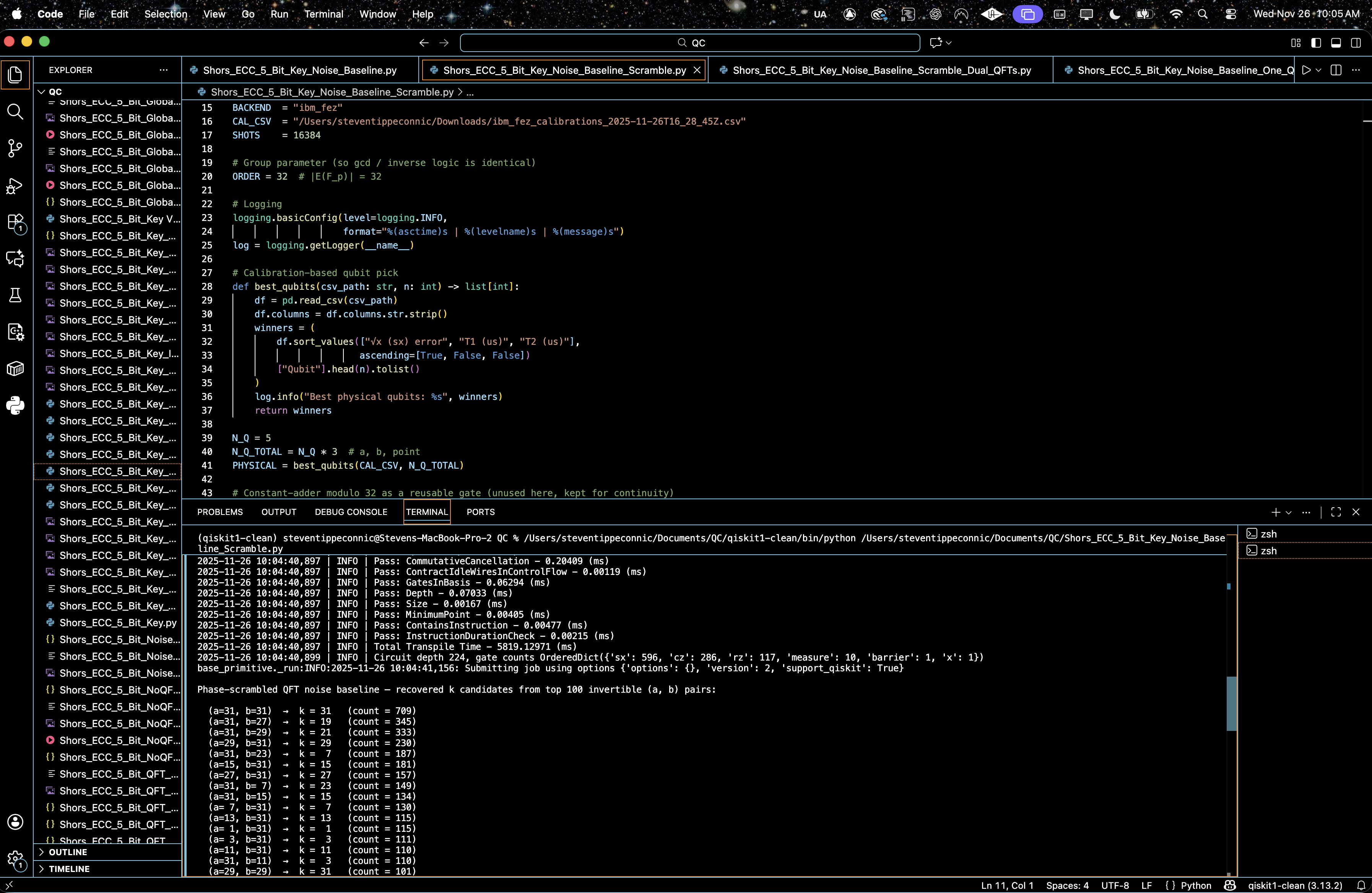The image size is (1372, 893).
Task: Toggle the primary sidebar visibility
Action: (x=1316, y=43)
